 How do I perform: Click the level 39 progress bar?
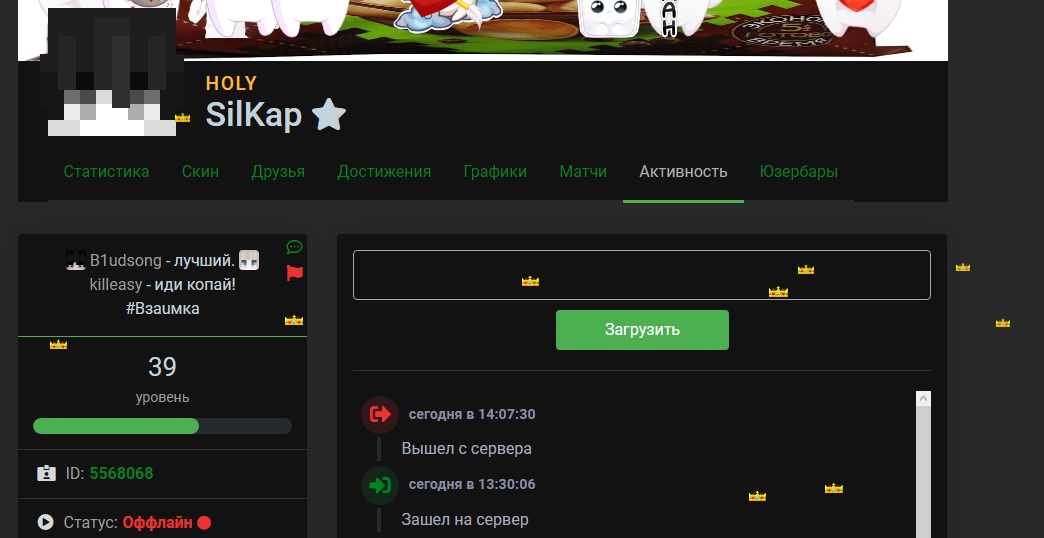click(x=162, y=426)
